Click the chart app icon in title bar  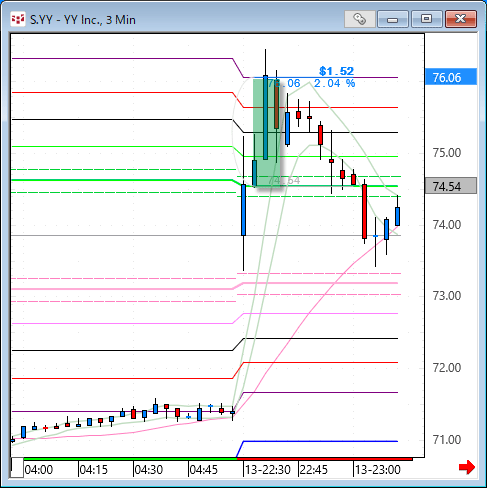[18, 19]
